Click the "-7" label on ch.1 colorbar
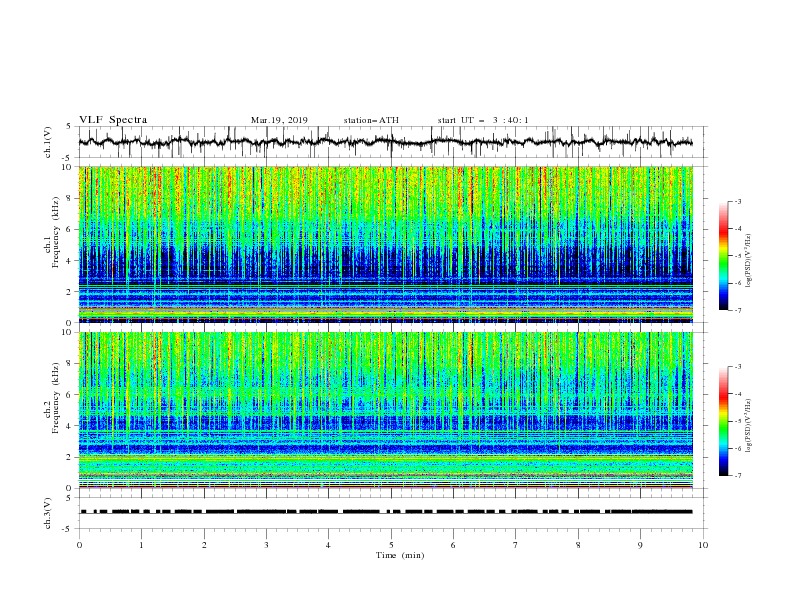 [x=737, y=310]
